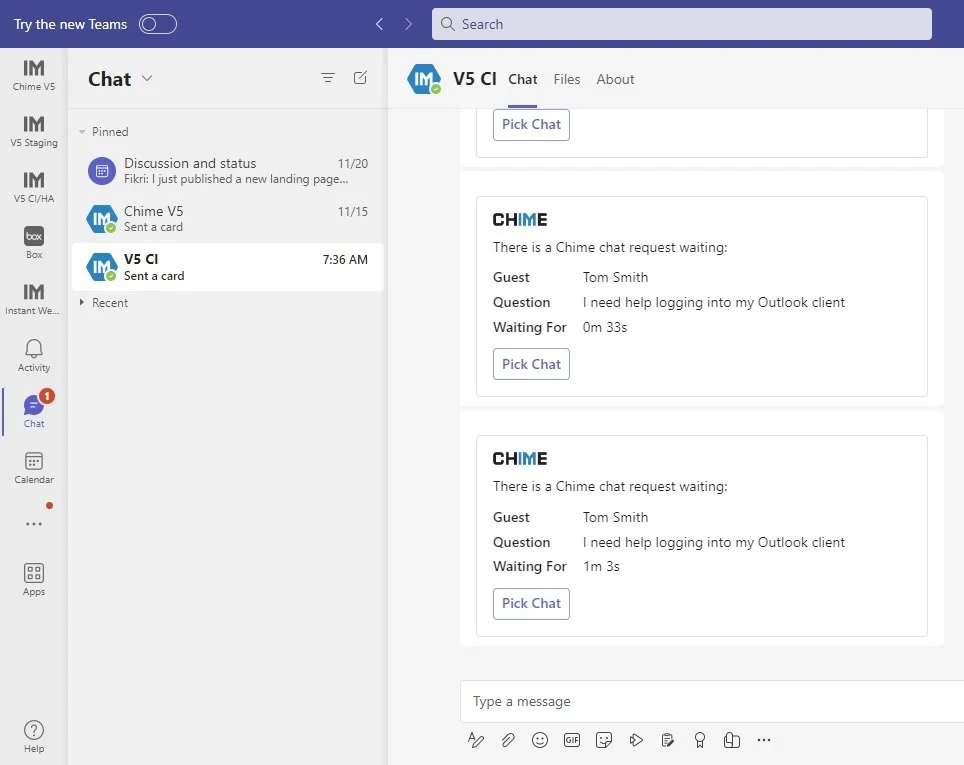This screenshot has width=964, height=765.
Task: Start a new chat with the compose icon
Action: click(x=360, y=77)
